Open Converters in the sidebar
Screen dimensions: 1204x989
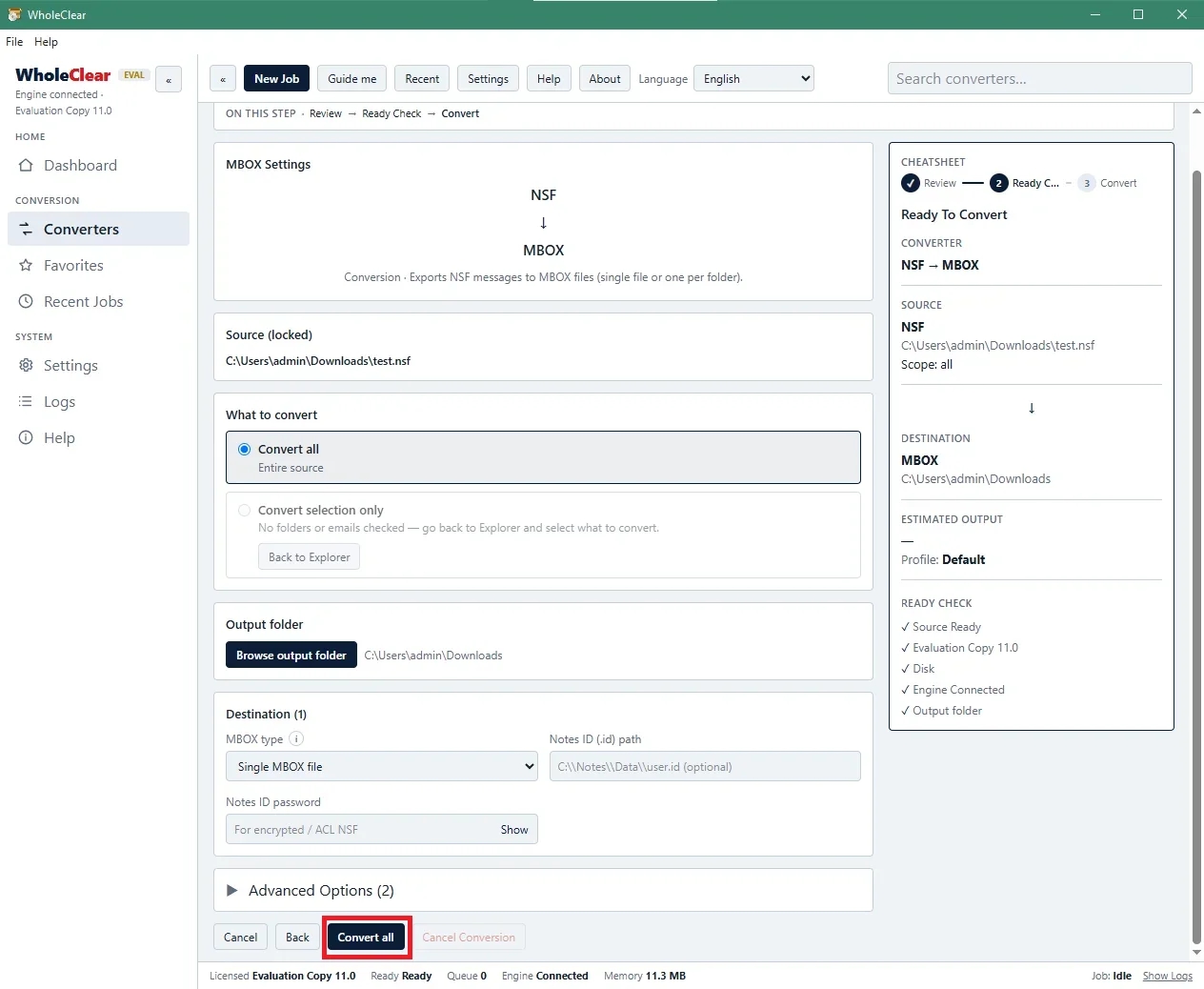tap(98, 229)
